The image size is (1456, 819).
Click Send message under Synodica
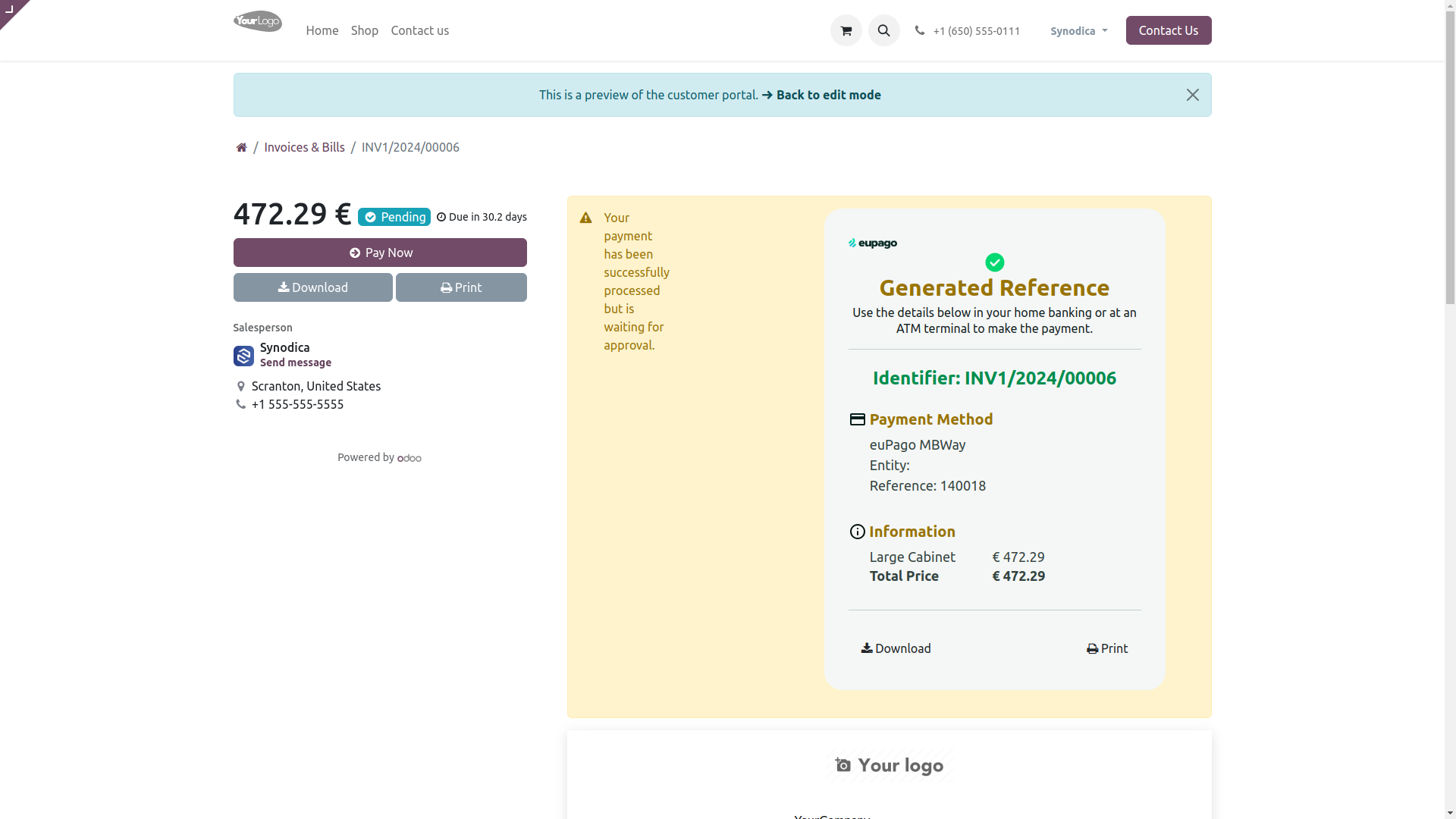pos(296,362)
